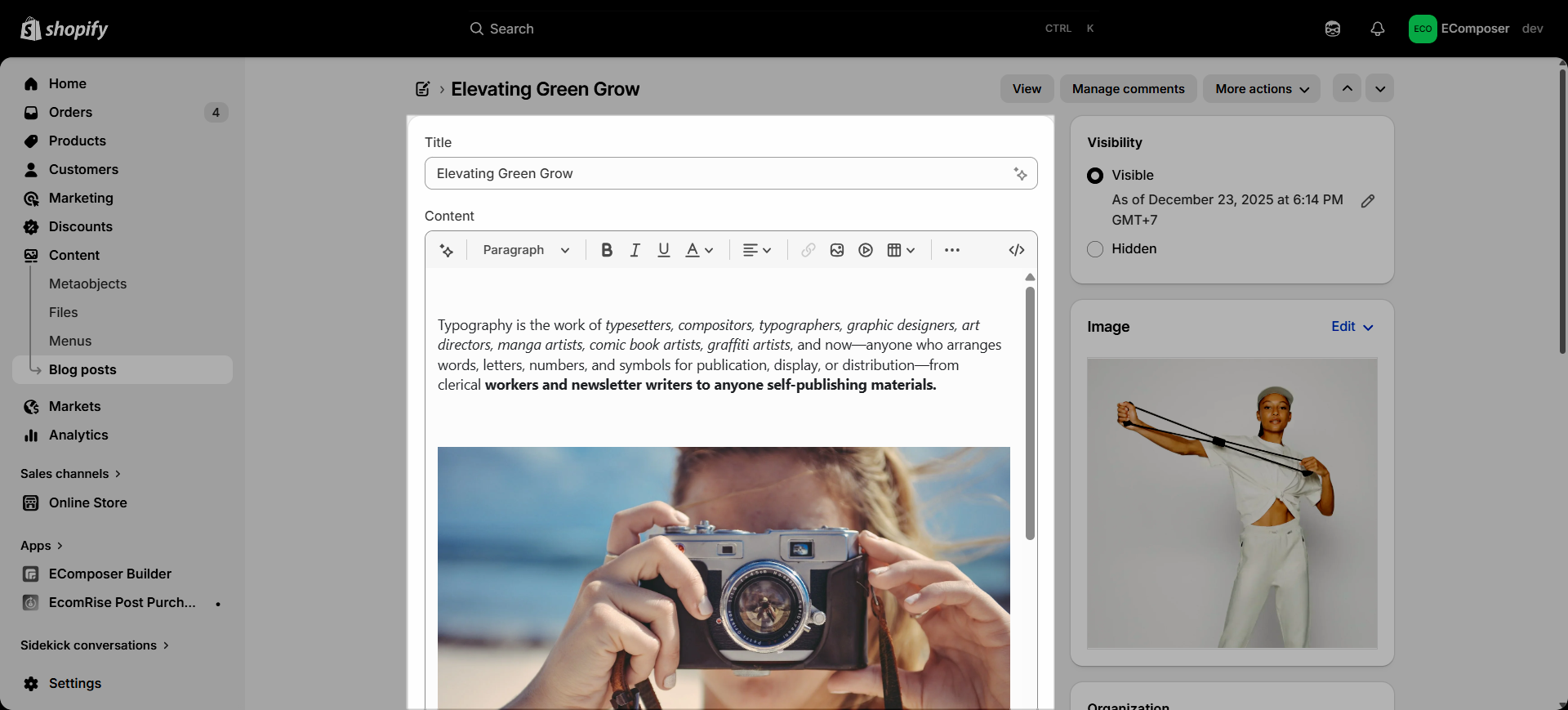Click Manage comments button

click(1128, 89)
